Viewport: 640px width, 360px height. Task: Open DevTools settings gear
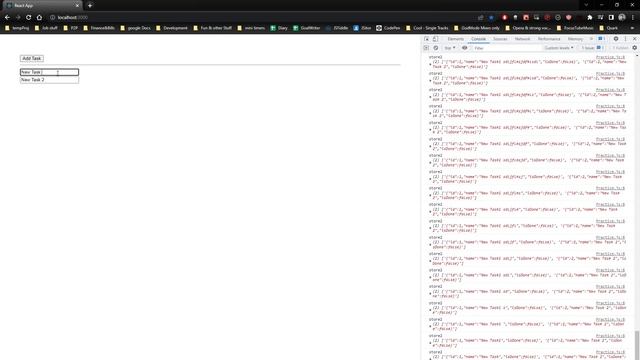pos(616,39)
